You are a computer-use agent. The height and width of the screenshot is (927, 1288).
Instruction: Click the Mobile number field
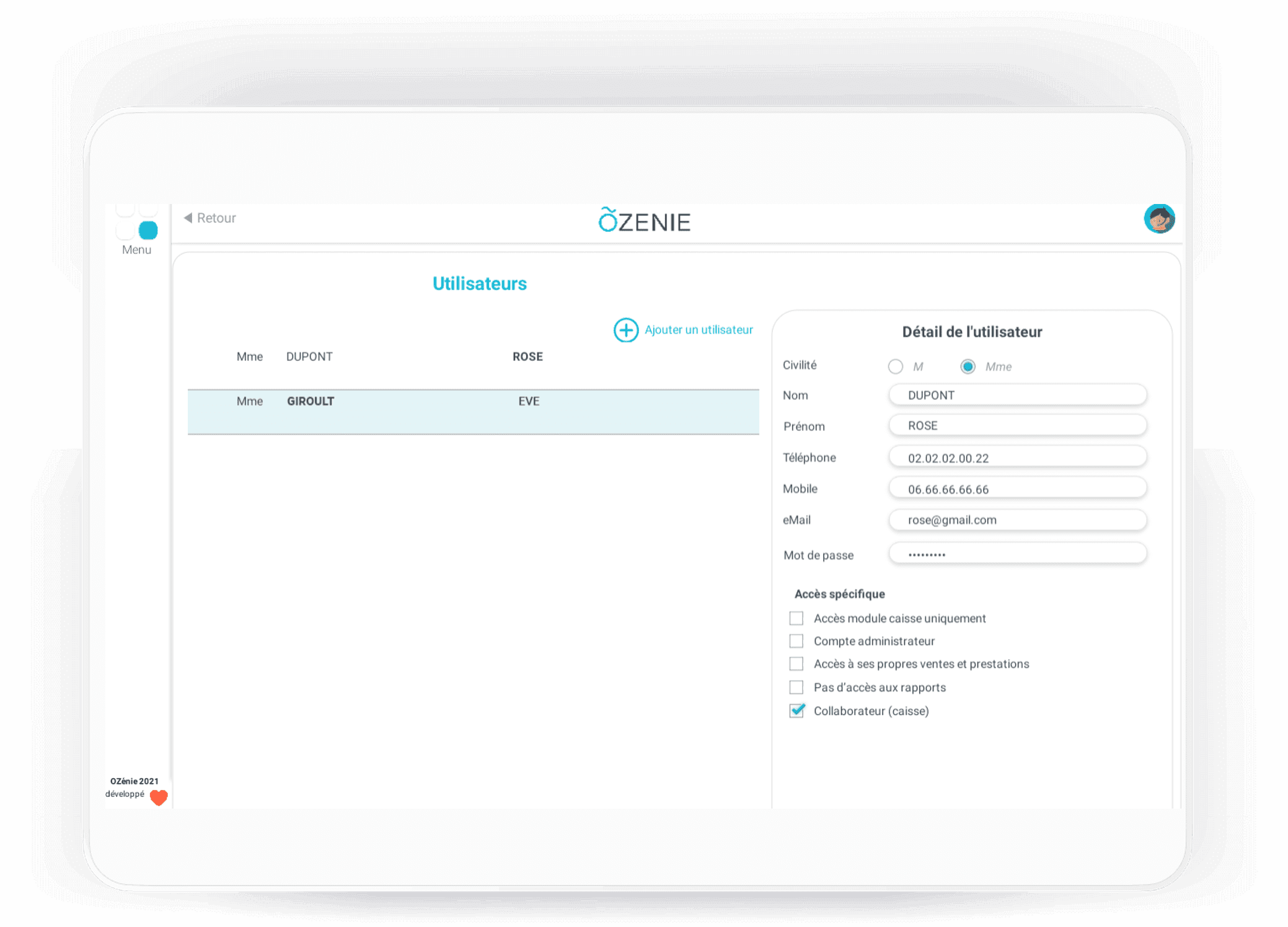point(1018,489)
